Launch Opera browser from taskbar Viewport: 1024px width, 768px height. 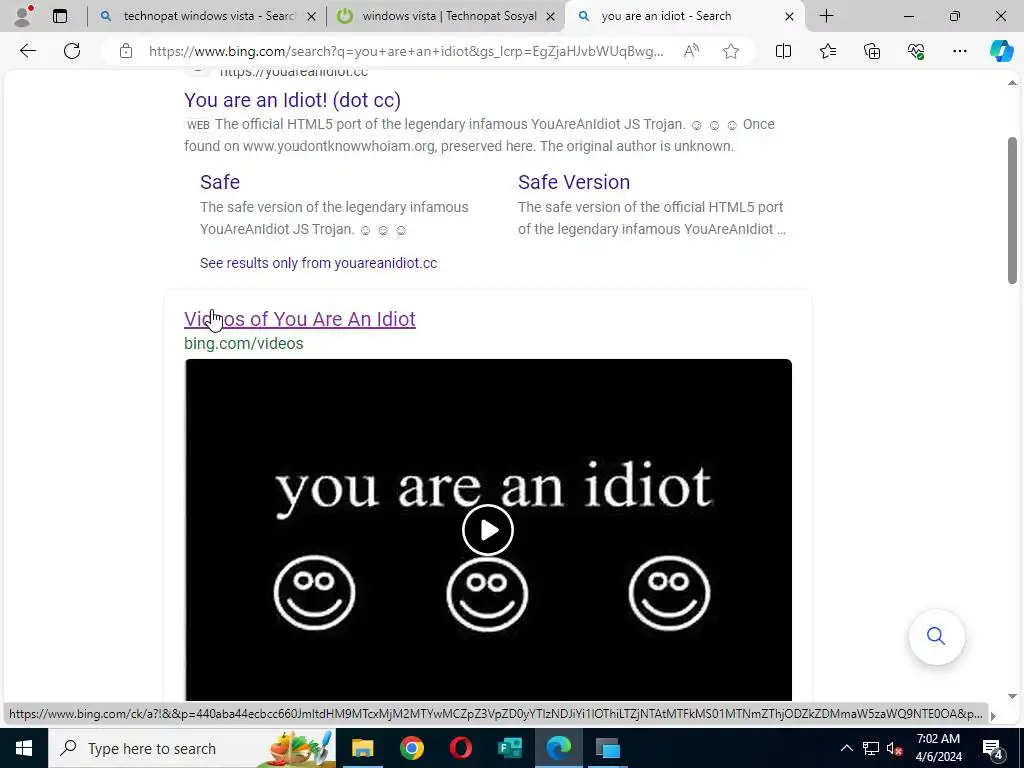[x=460, y=748]
